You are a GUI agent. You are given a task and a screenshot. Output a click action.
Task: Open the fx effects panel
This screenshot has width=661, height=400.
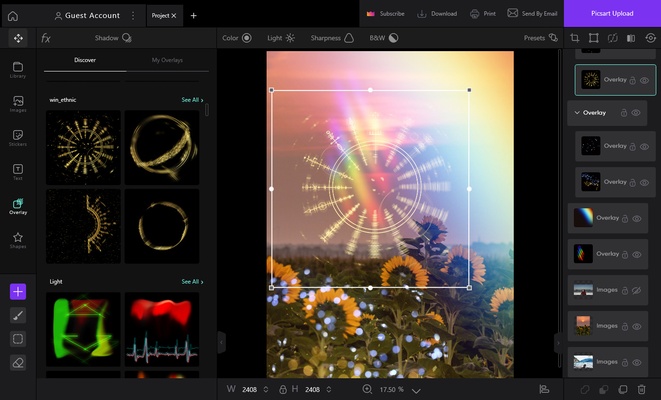pos(46,38)
